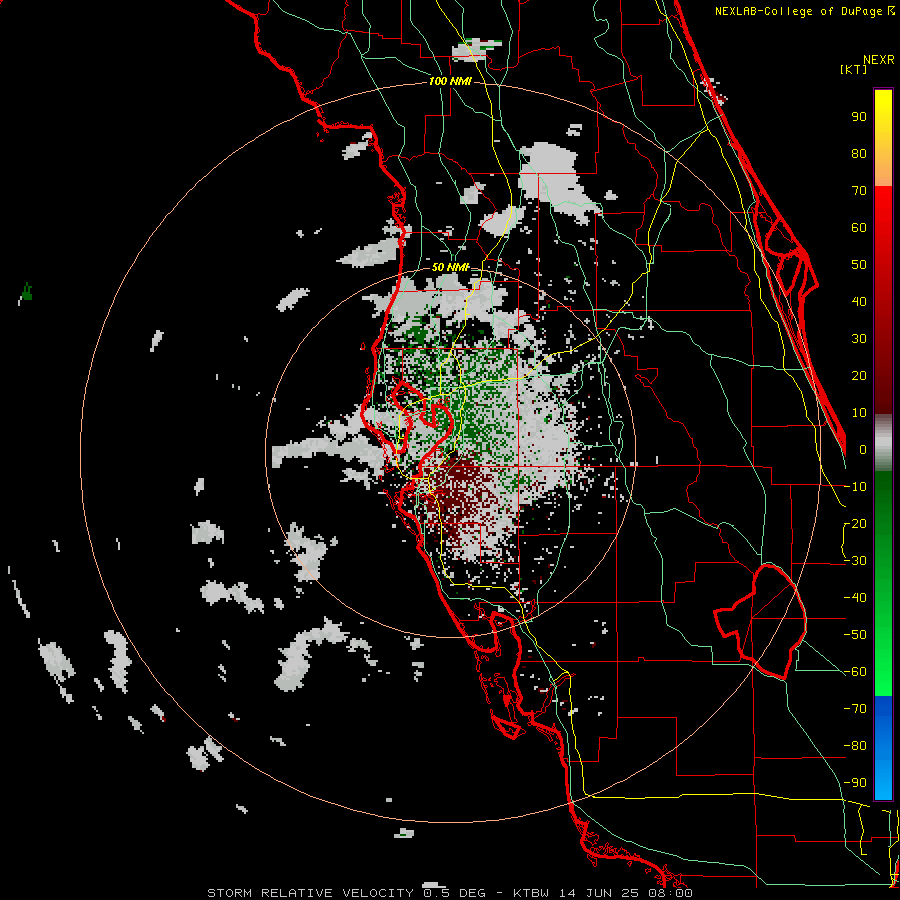Click the positive 60 scale label
The width and height of the screenshot is (900, 900).
click(x=859, y=227)
